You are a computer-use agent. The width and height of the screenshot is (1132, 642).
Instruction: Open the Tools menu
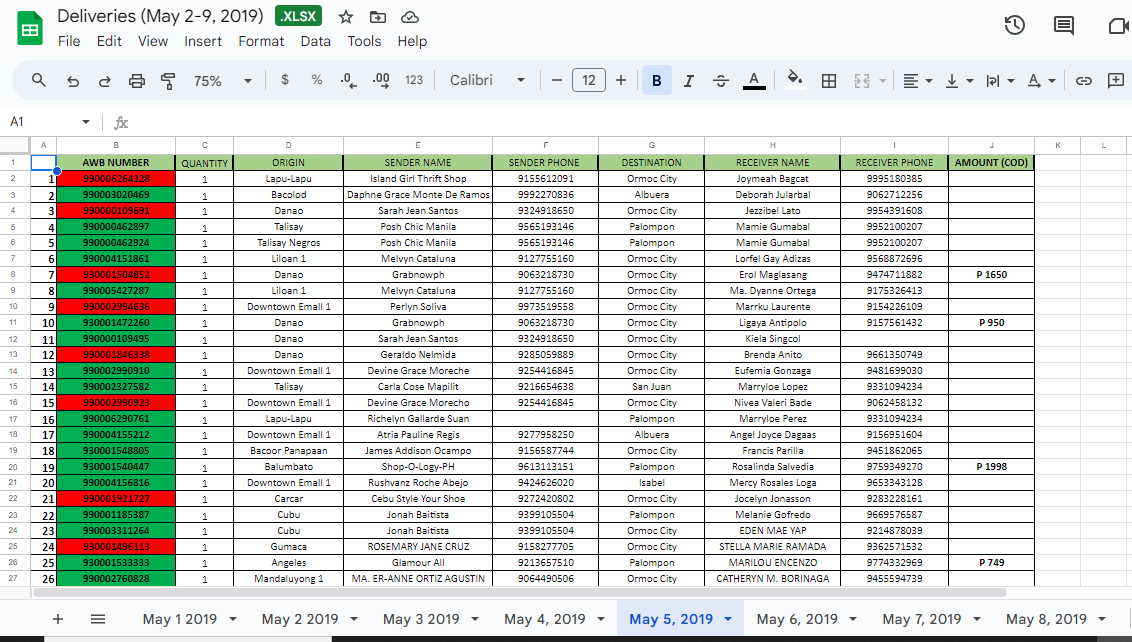(x=364, y=41)
